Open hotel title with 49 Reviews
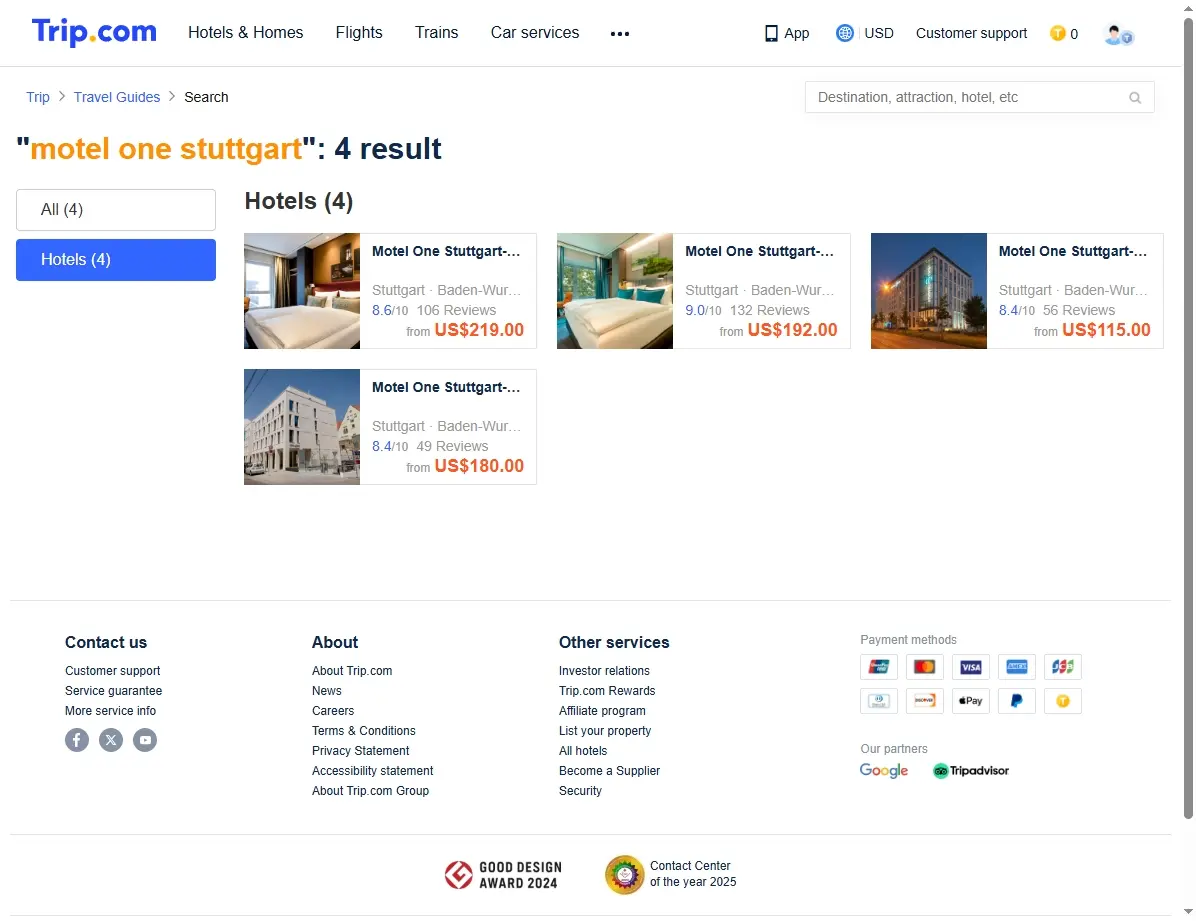 click(x=446, y=387)
